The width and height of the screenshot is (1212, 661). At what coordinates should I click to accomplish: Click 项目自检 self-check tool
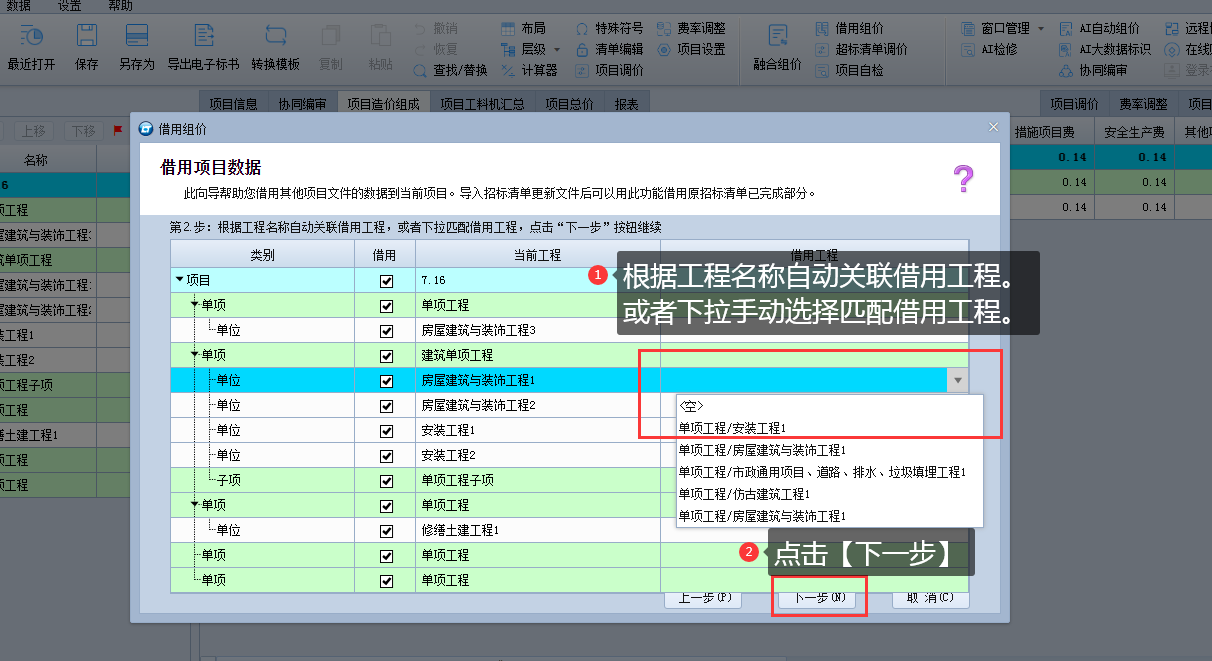pos(849,70)
